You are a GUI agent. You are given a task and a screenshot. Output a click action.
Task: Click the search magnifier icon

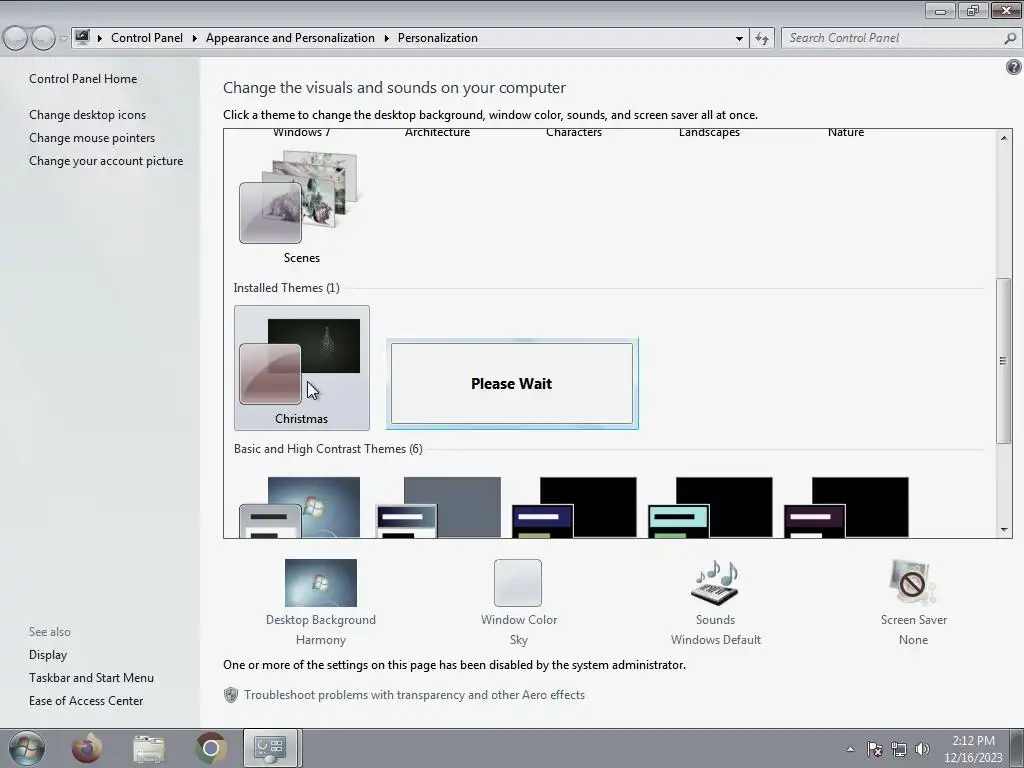click(x=1010, y=39)
